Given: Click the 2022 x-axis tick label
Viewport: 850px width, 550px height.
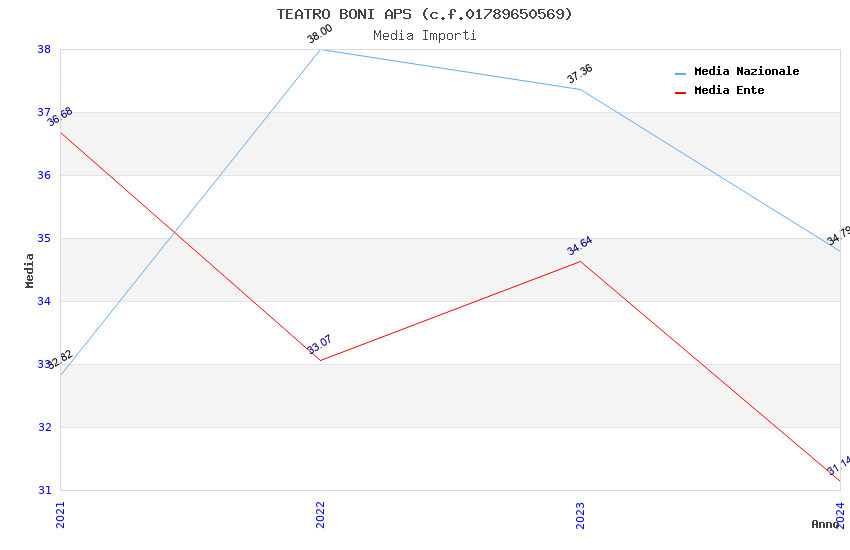Looking at the screenshot, I should 320,514.
